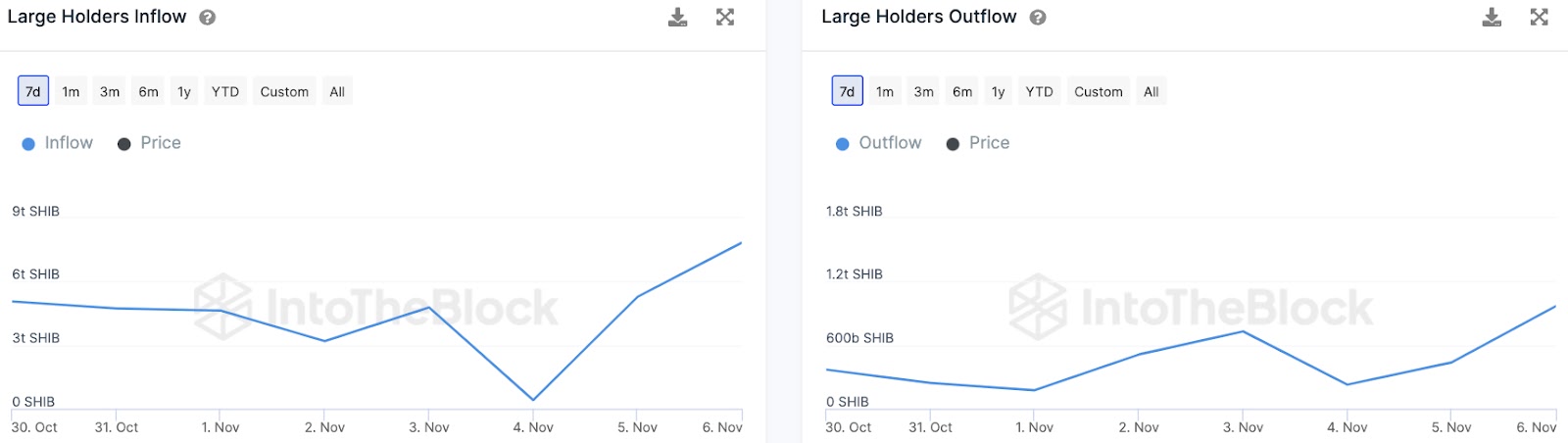
Task: Show All time data for Outflow chart
Action: click(1151, 91)
